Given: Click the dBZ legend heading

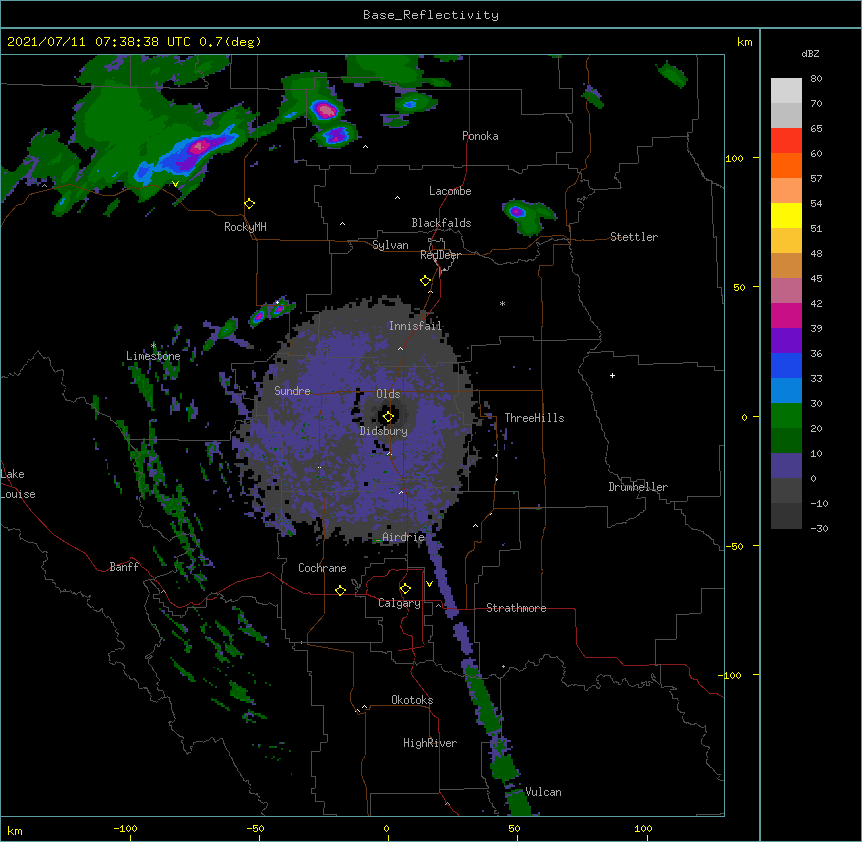Looking at the screenshot, I should [810, 53].
